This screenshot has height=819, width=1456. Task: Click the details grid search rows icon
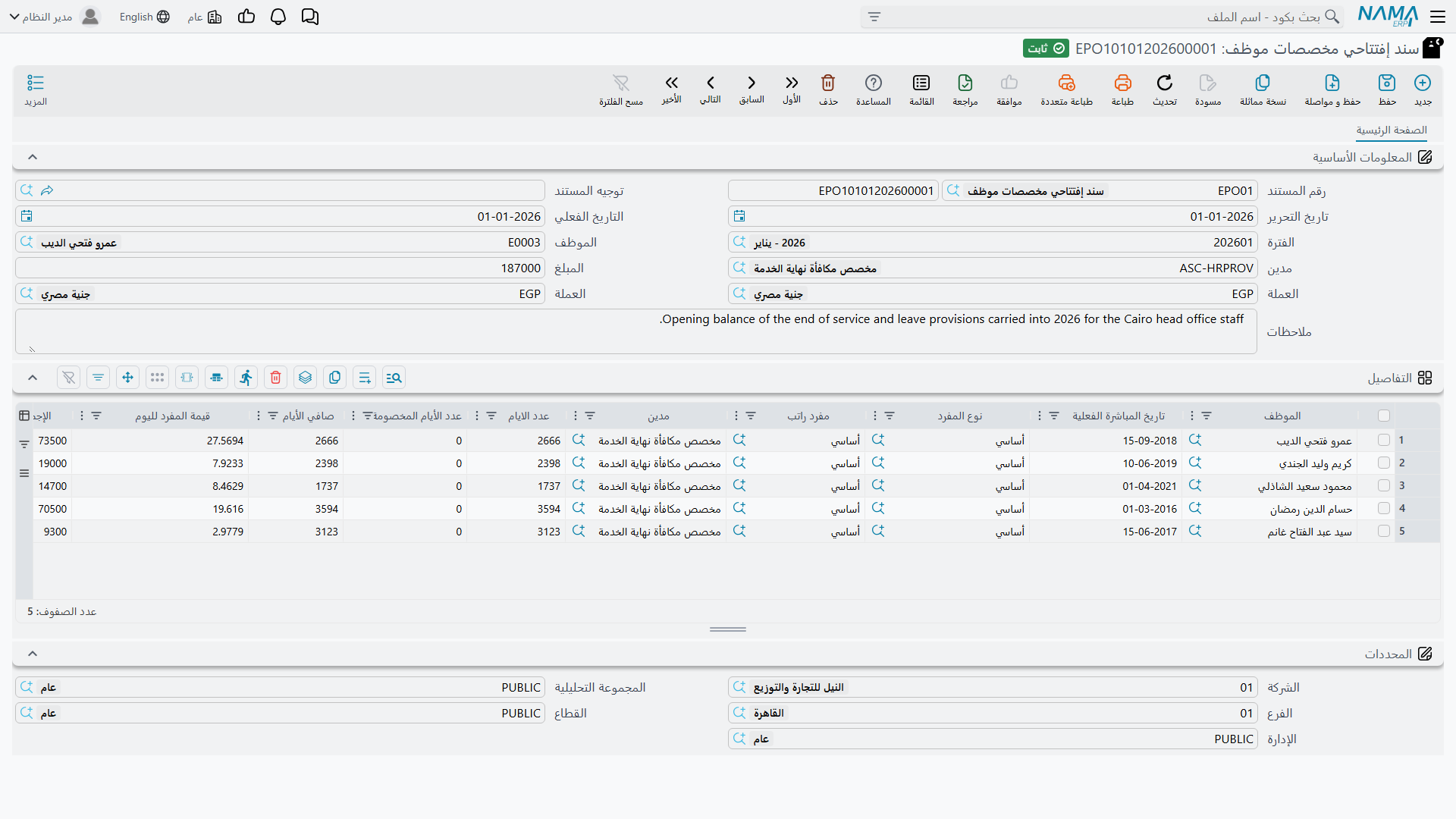[394, 378]
